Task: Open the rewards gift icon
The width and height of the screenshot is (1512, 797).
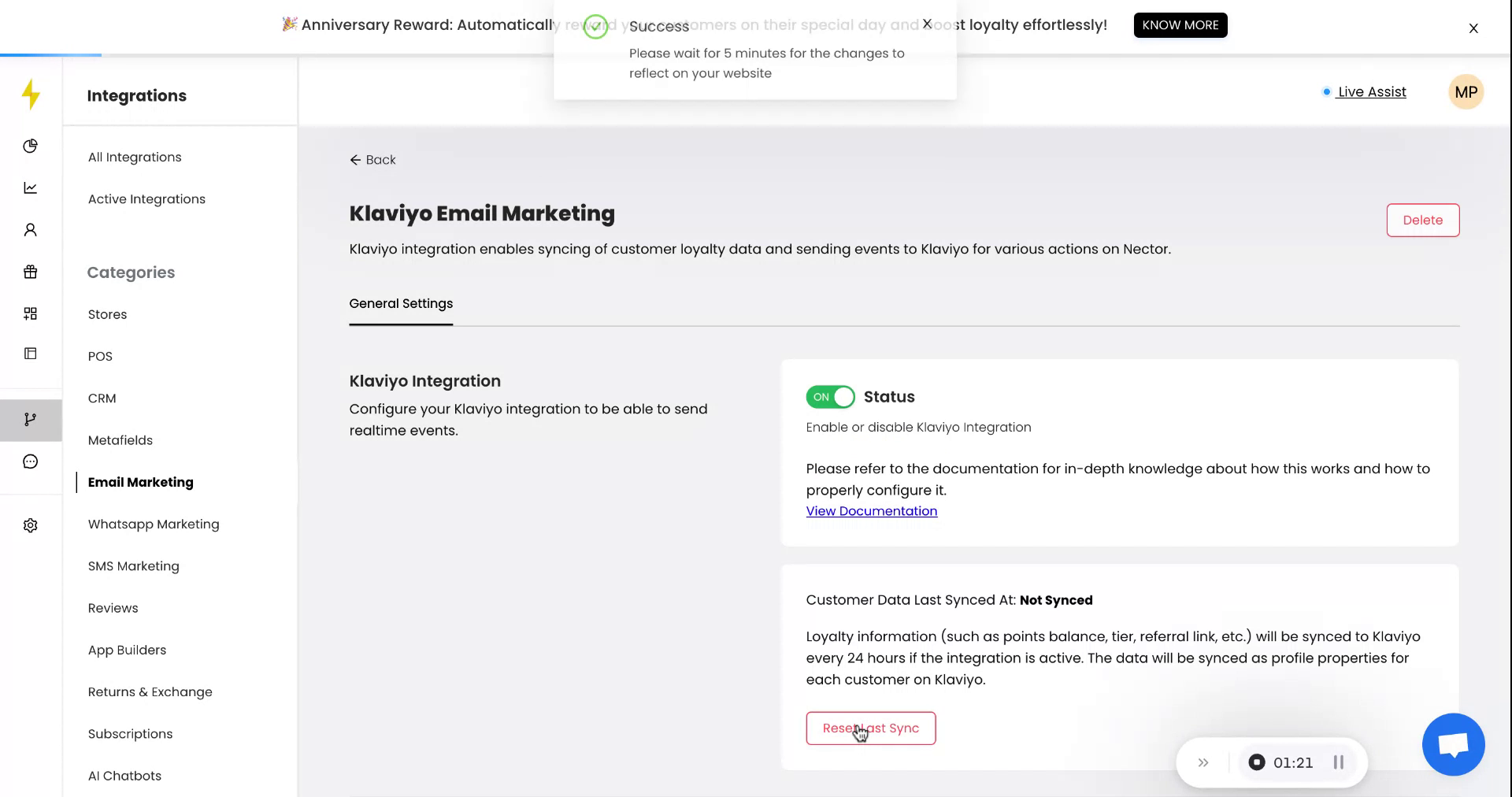Action: [x=30, y=272]
